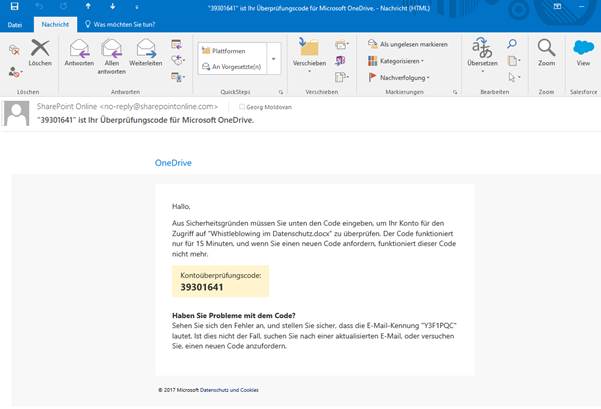Forward the message with Weiterleiten
Viewport: 601px width, 409px height.
coord(146,53)
